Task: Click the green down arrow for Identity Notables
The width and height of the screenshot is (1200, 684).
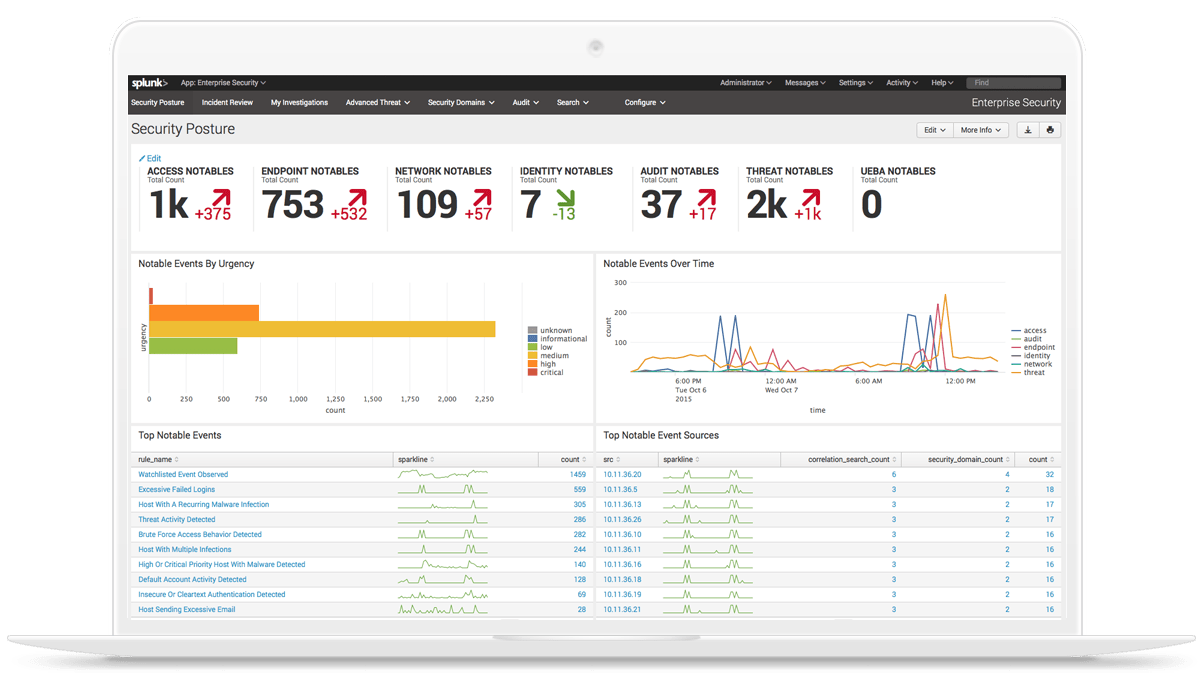Action: click(565, 197)
